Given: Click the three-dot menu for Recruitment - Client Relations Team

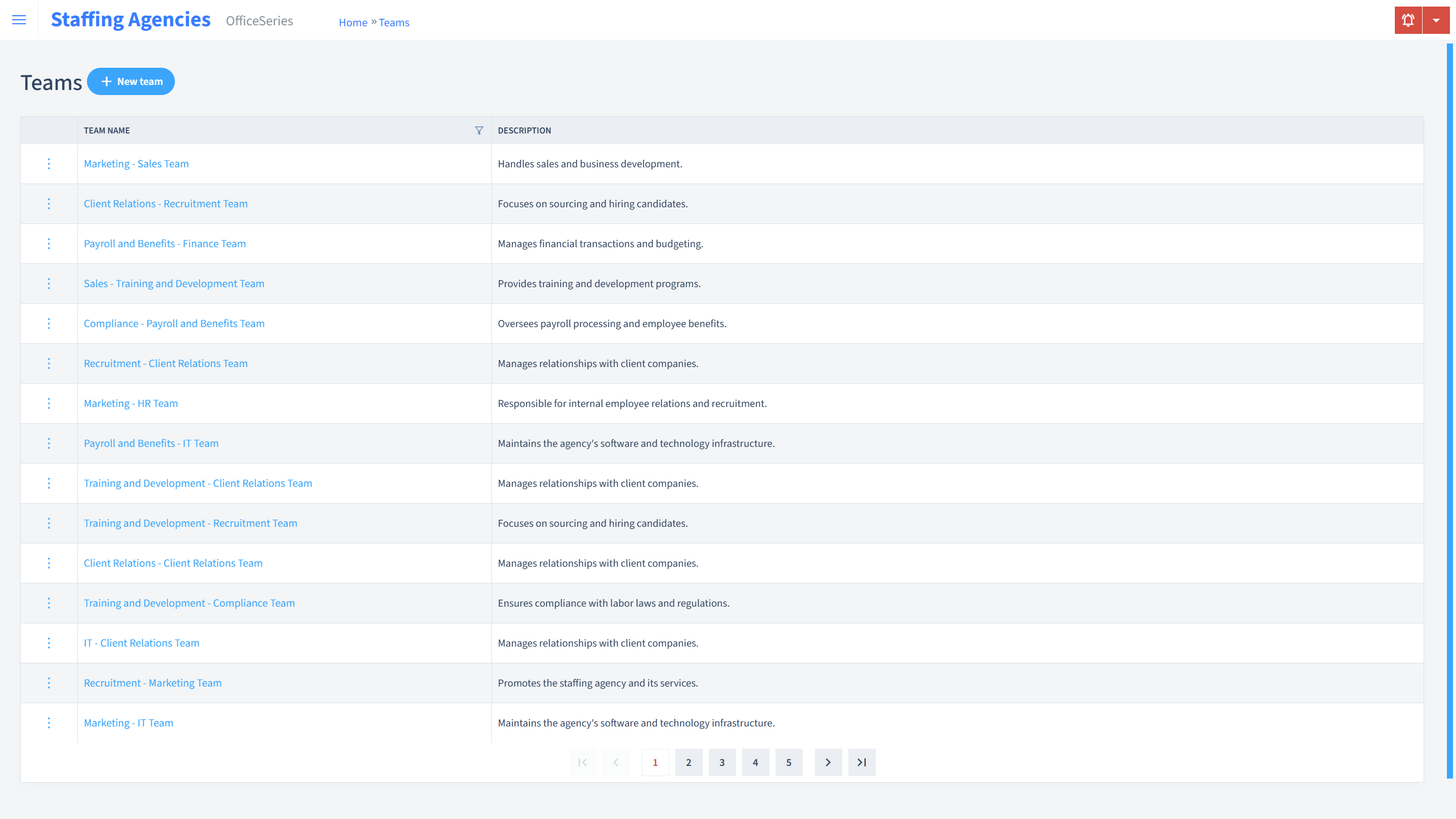Looking at the screenshot, I should point(48,363).
